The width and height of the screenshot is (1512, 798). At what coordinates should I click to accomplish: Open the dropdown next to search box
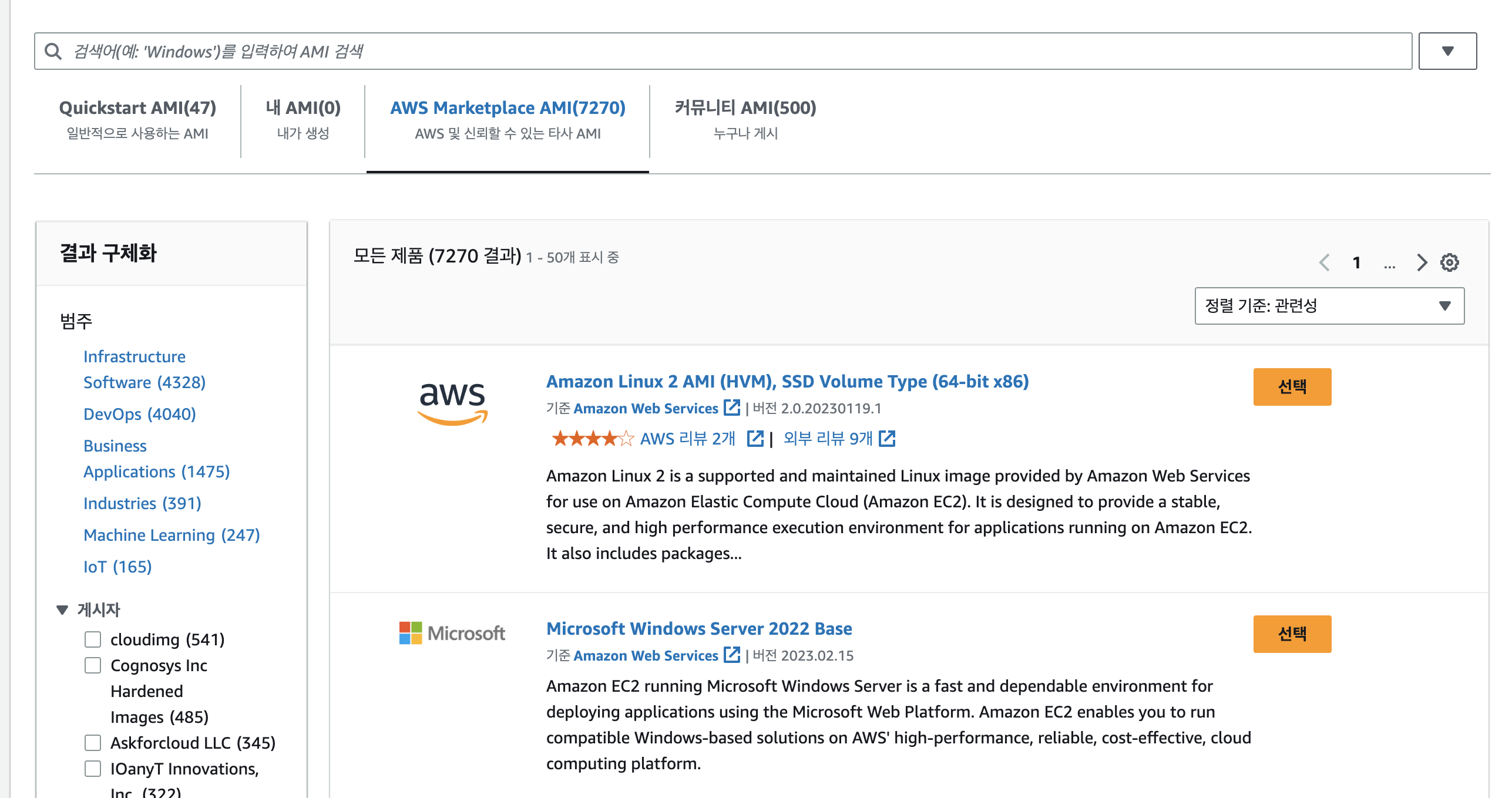tap(1447, 51)
